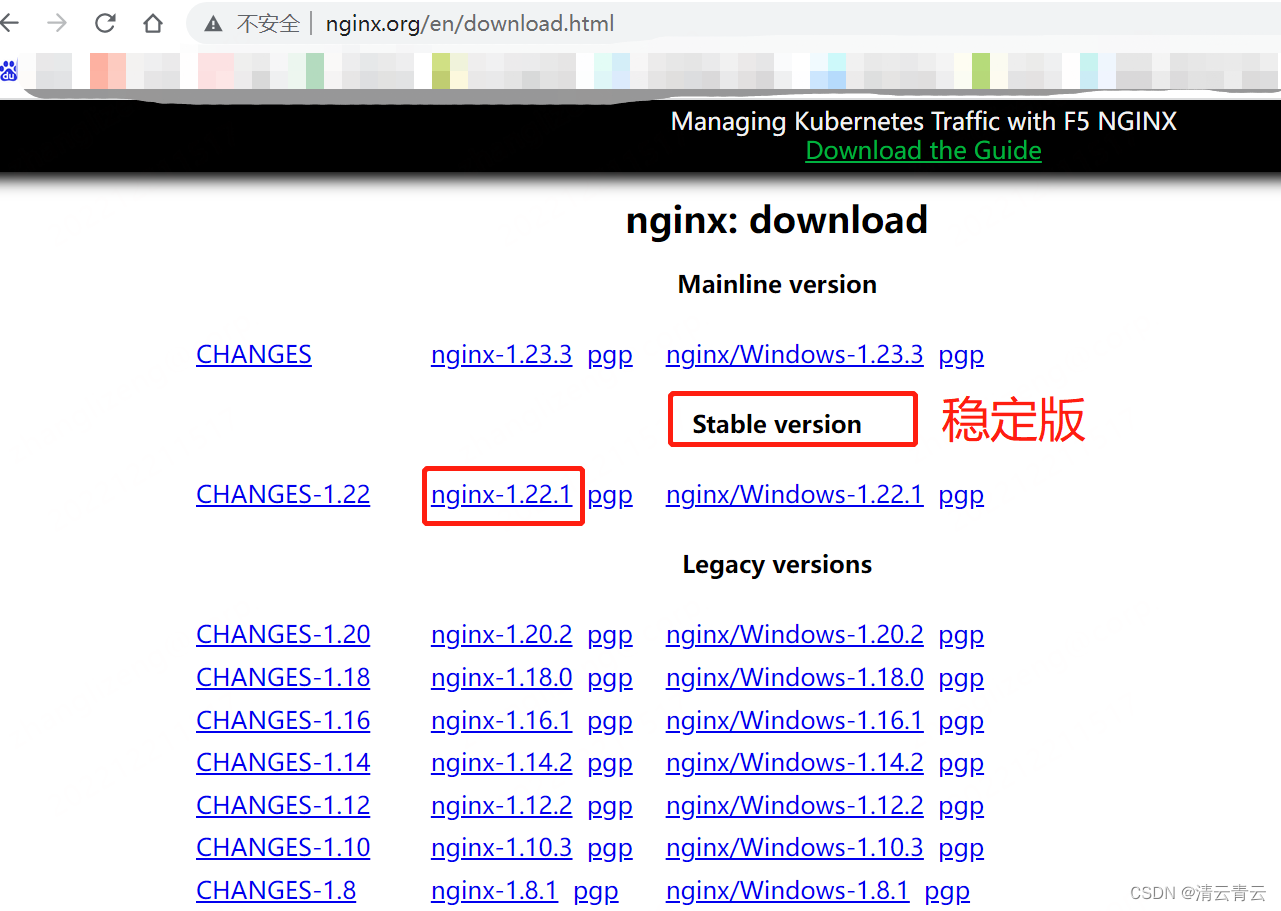This screenshot has width=1281, height=911.
Task: Open mainline CHANGES link
Action: pos(254,355)
